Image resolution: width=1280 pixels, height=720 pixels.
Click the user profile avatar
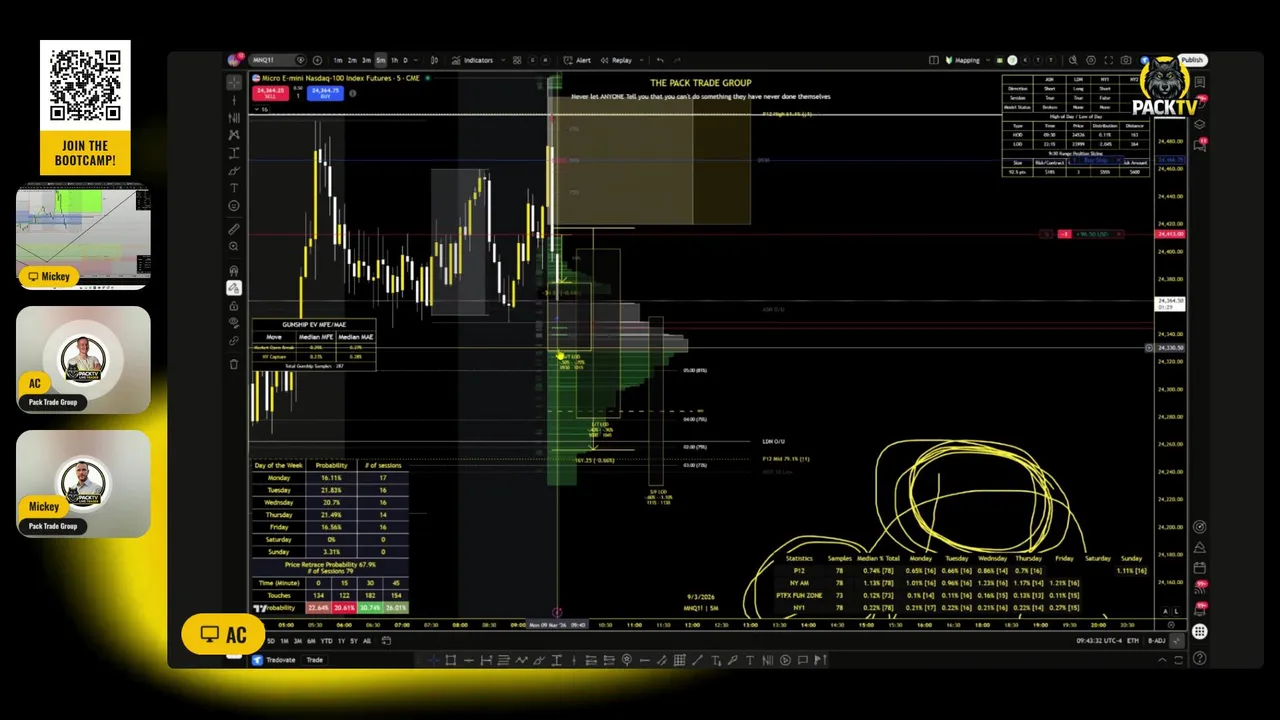[235, 60]
